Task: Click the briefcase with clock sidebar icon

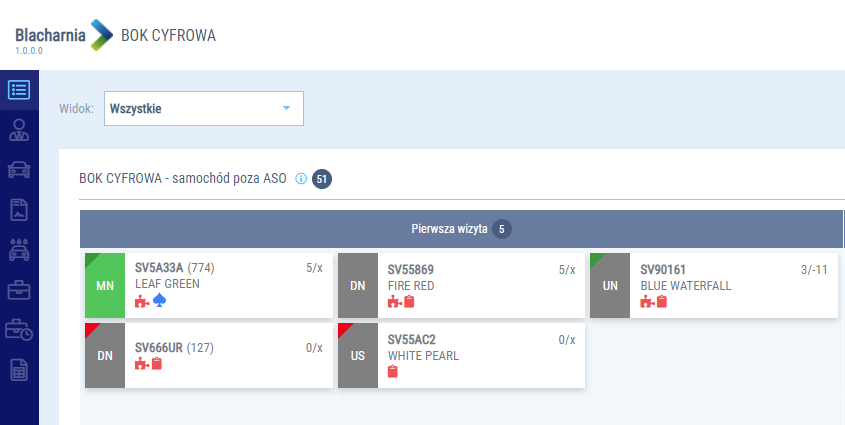Action: point(19,330)
